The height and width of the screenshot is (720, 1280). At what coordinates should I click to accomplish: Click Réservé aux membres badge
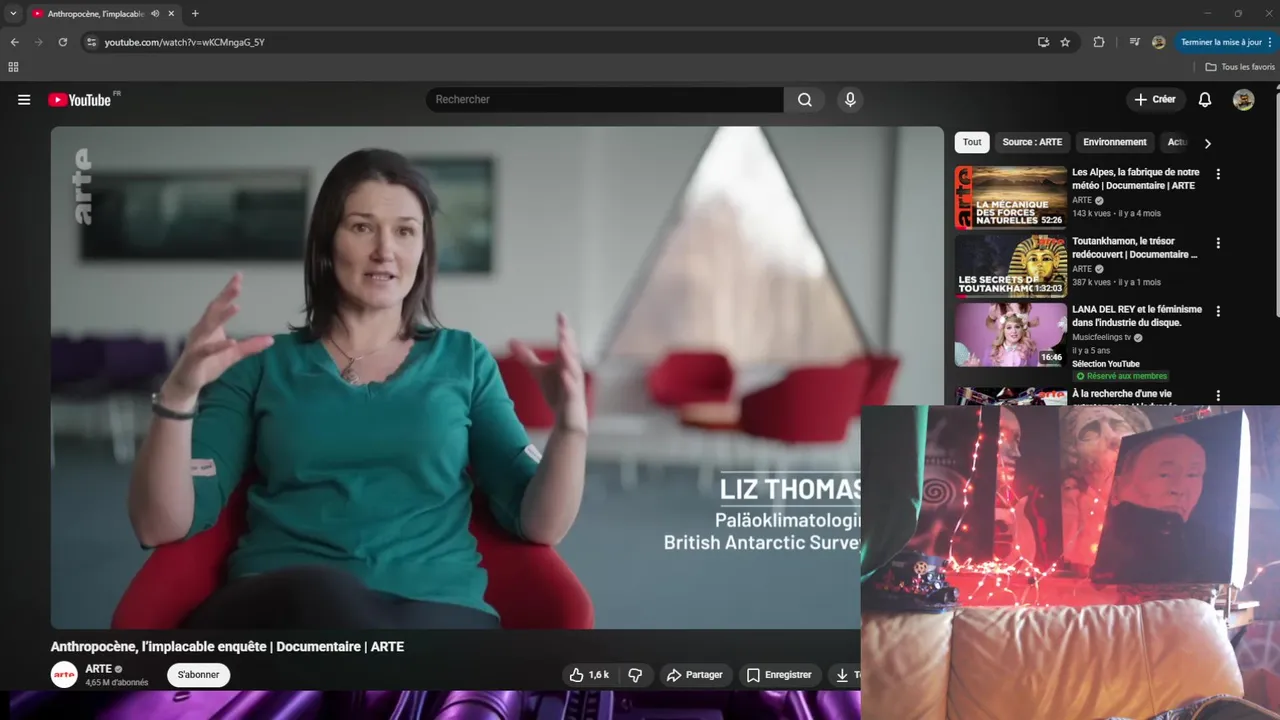click(1121, 376)
